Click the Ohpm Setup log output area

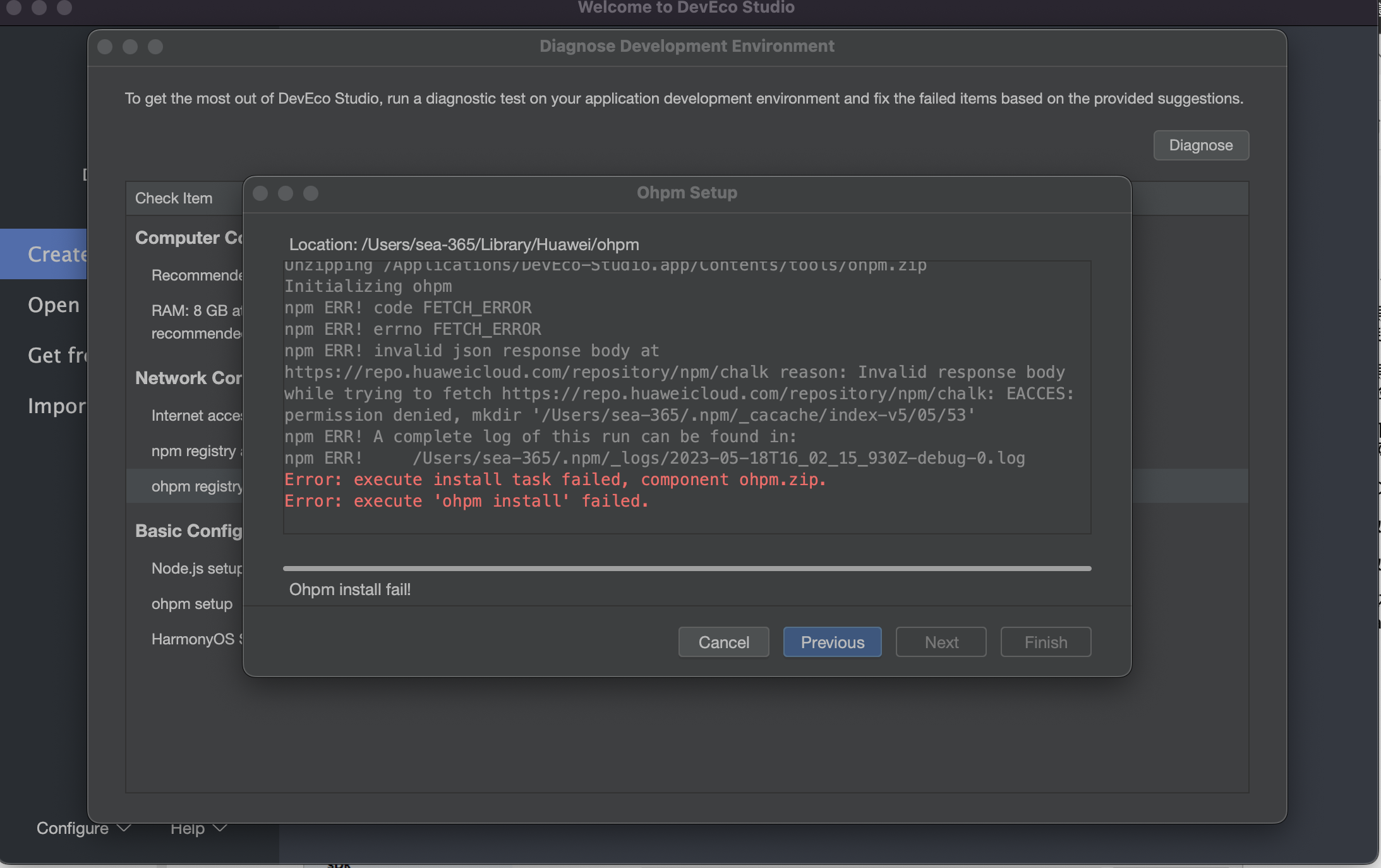(687, 397)
